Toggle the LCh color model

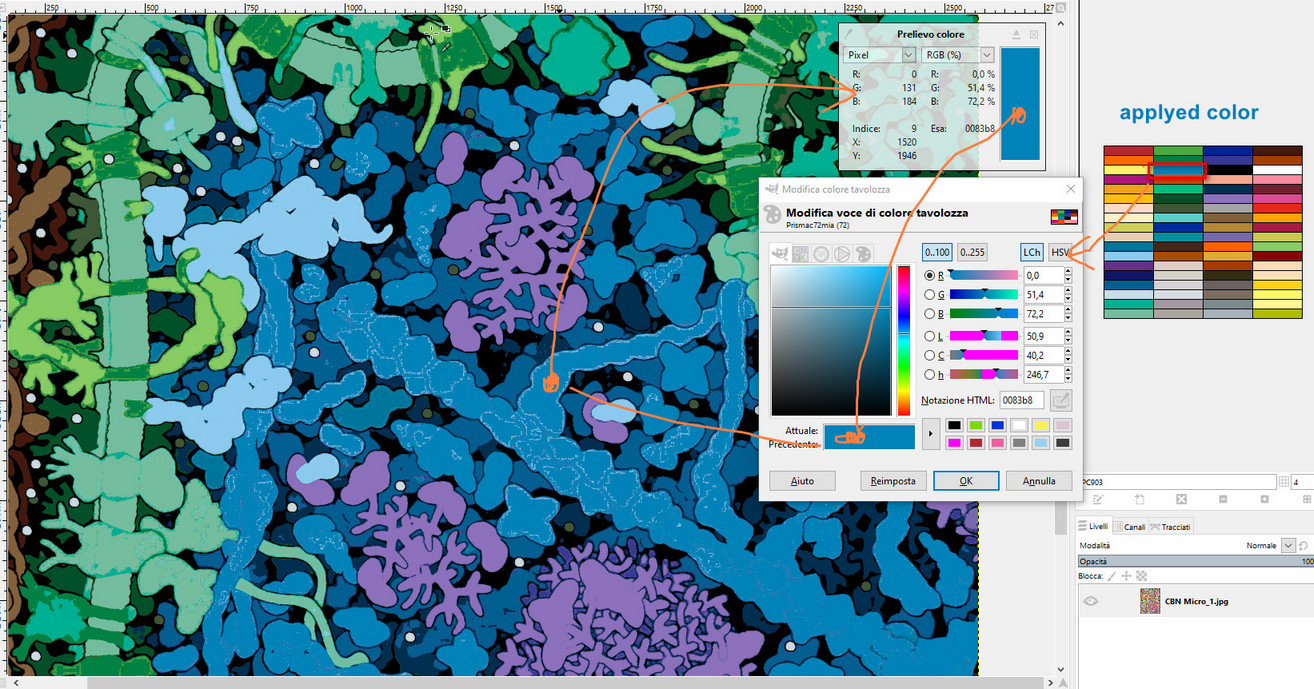coord(1031,252)
